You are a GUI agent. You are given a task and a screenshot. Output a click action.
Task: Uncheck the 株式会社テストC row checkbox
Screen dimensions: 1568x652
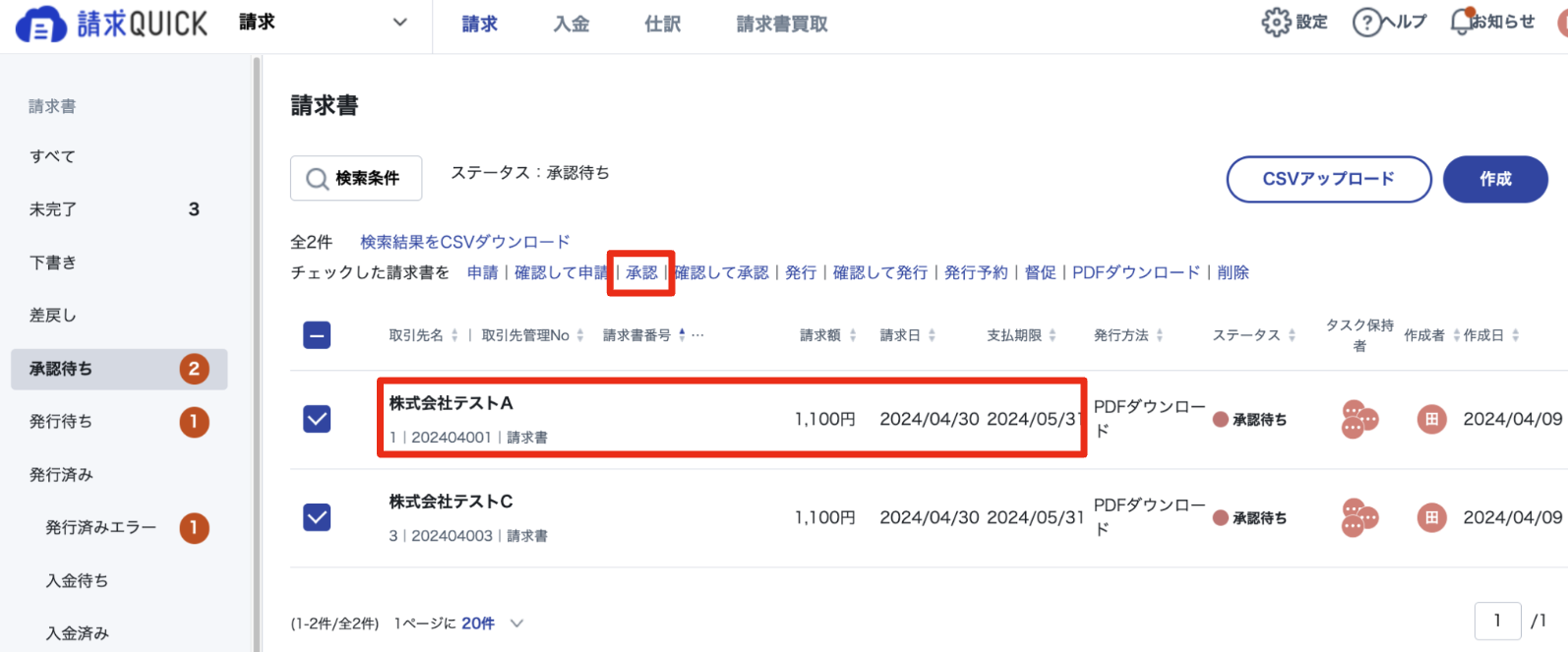pos(317,517)
